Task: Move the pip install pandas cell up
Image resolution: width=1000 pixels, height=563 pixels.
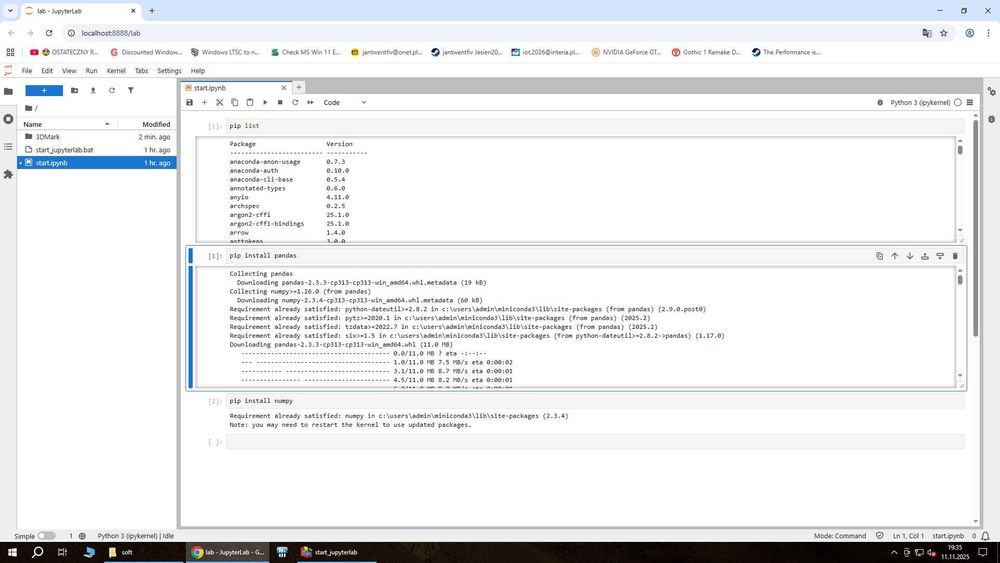Action: [x=895, y=256]
